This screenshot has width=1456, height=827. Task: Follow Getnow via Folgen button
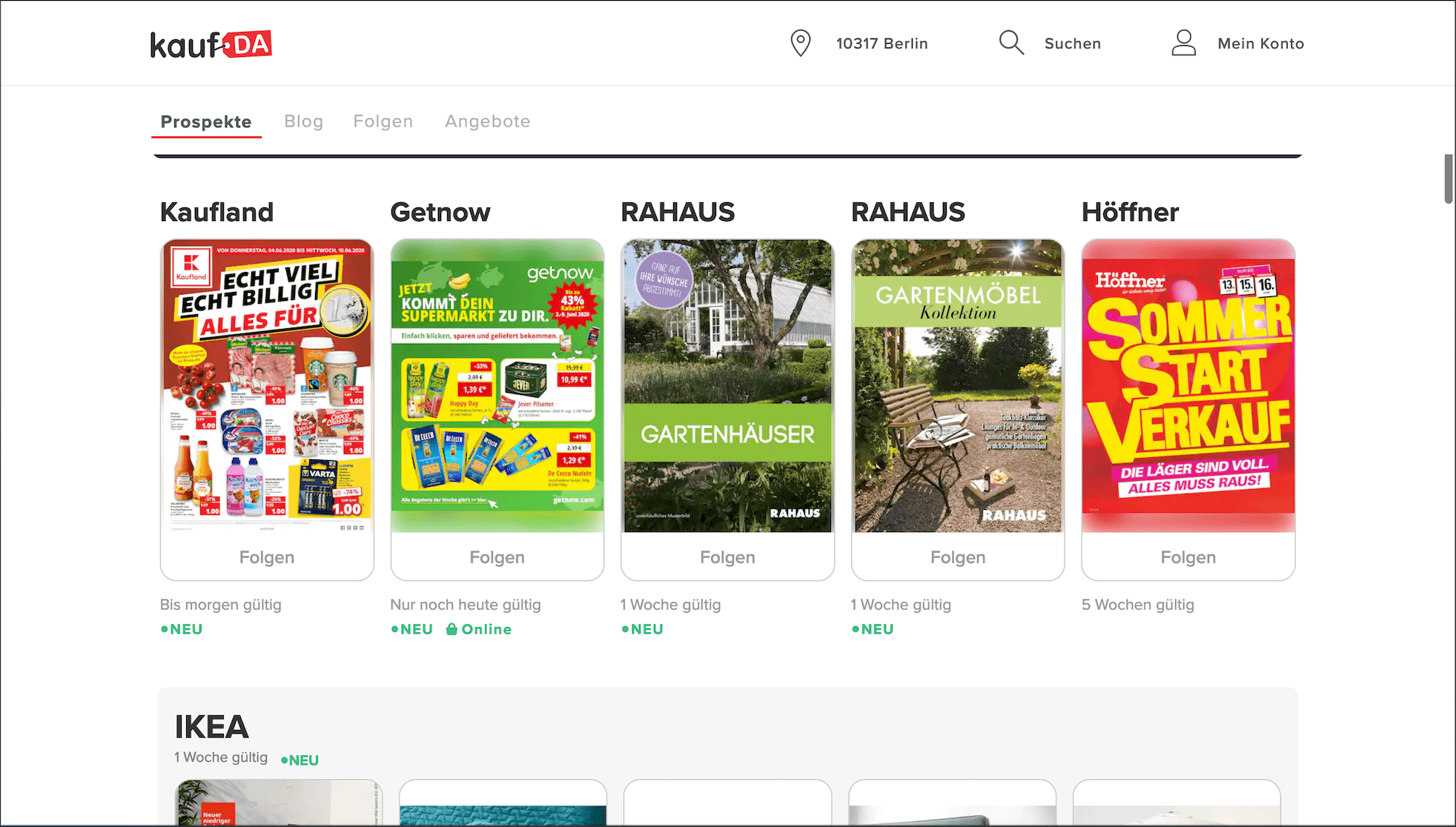tap(497, 557)
